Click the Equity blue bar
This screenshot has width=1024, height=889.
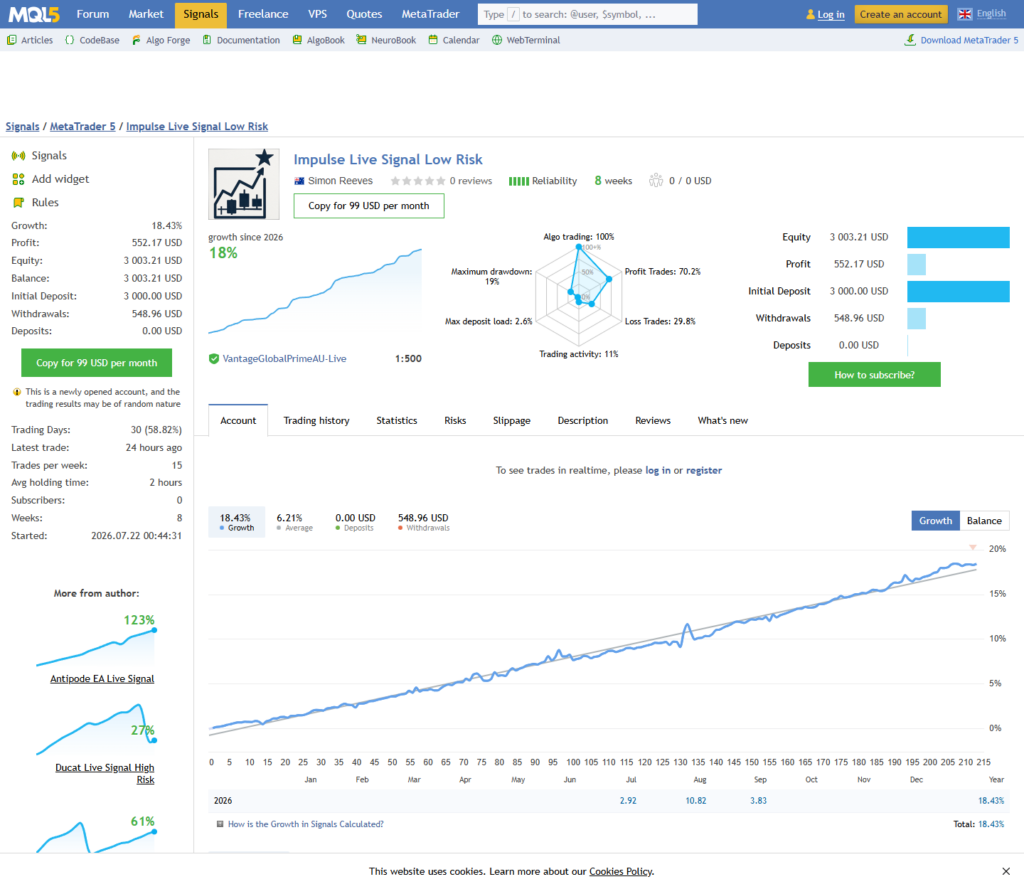(958, 237)
